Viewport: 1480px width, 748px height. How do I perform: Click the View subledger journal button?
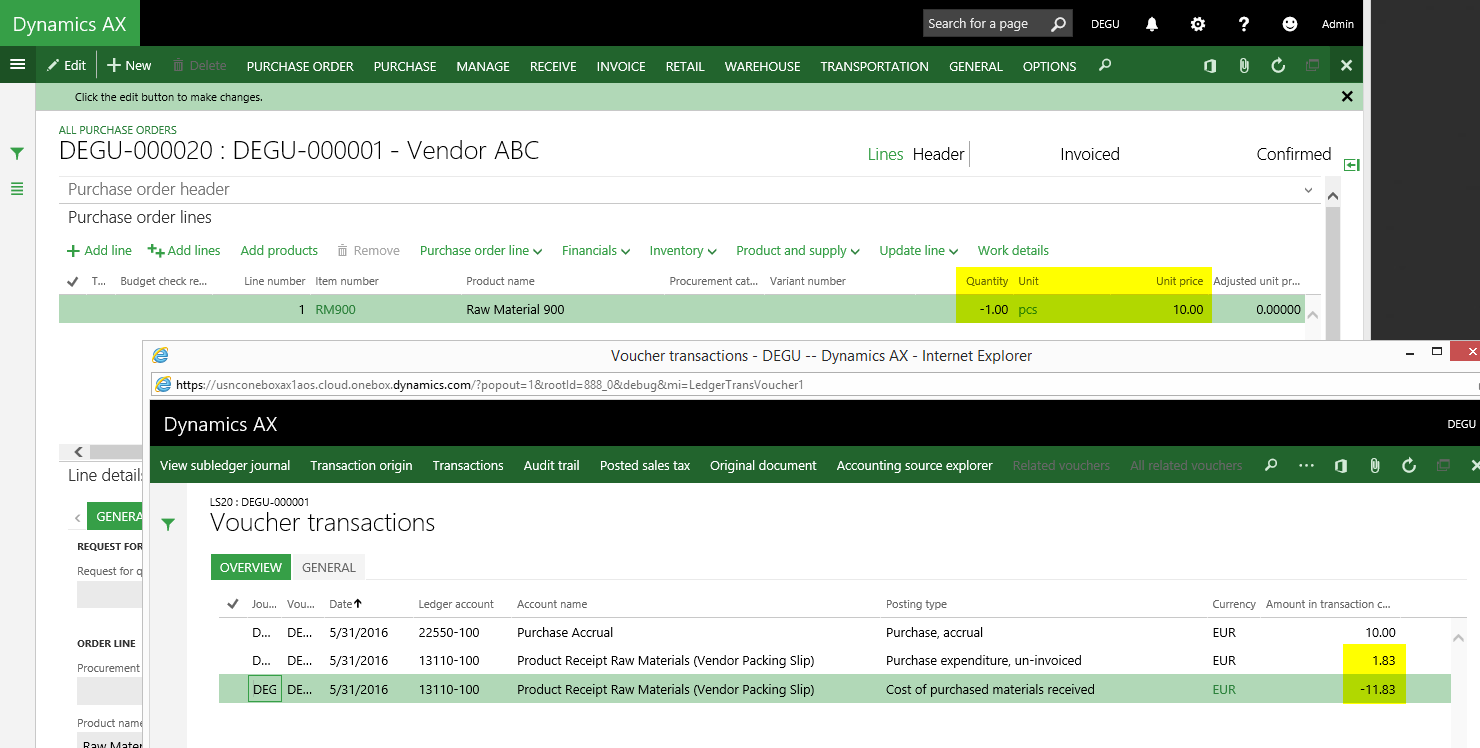pyautogui.click(x=225, y=466)
